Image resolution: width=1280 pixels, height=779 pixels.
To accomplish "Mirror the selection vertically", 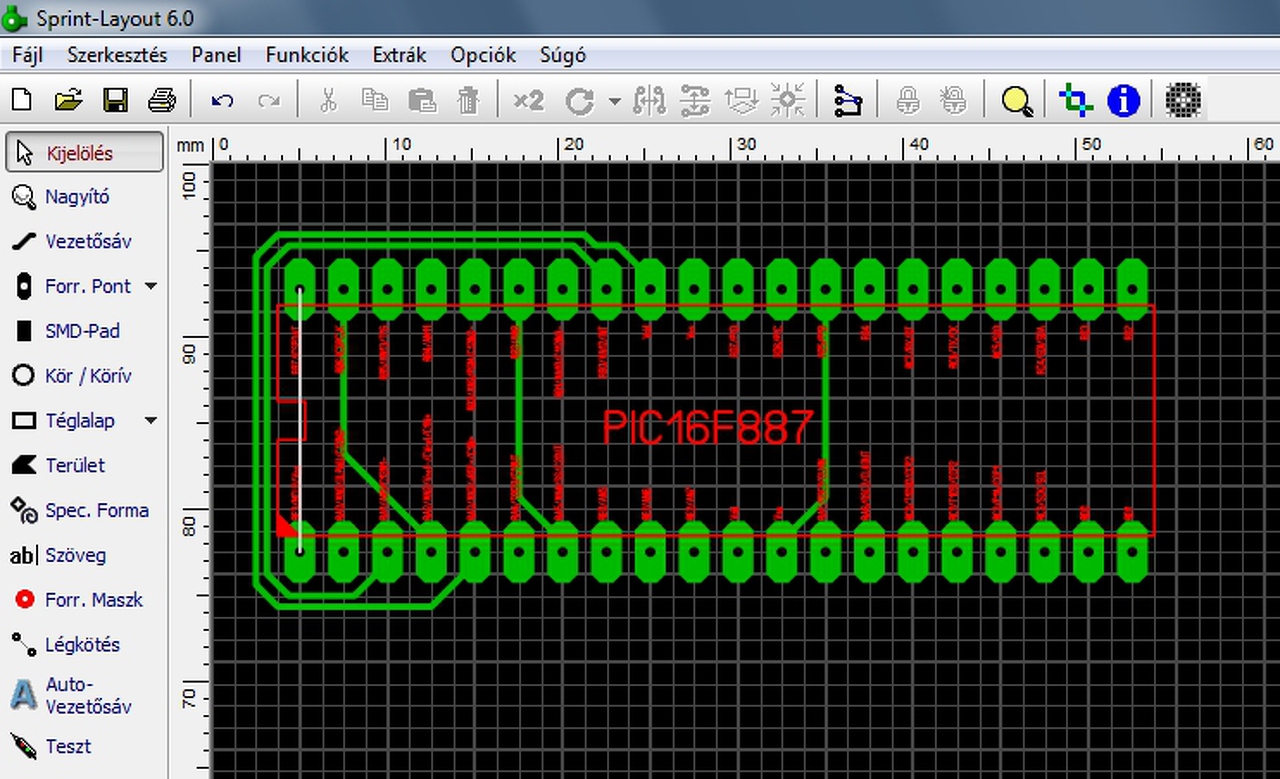I will coord(695,100).
